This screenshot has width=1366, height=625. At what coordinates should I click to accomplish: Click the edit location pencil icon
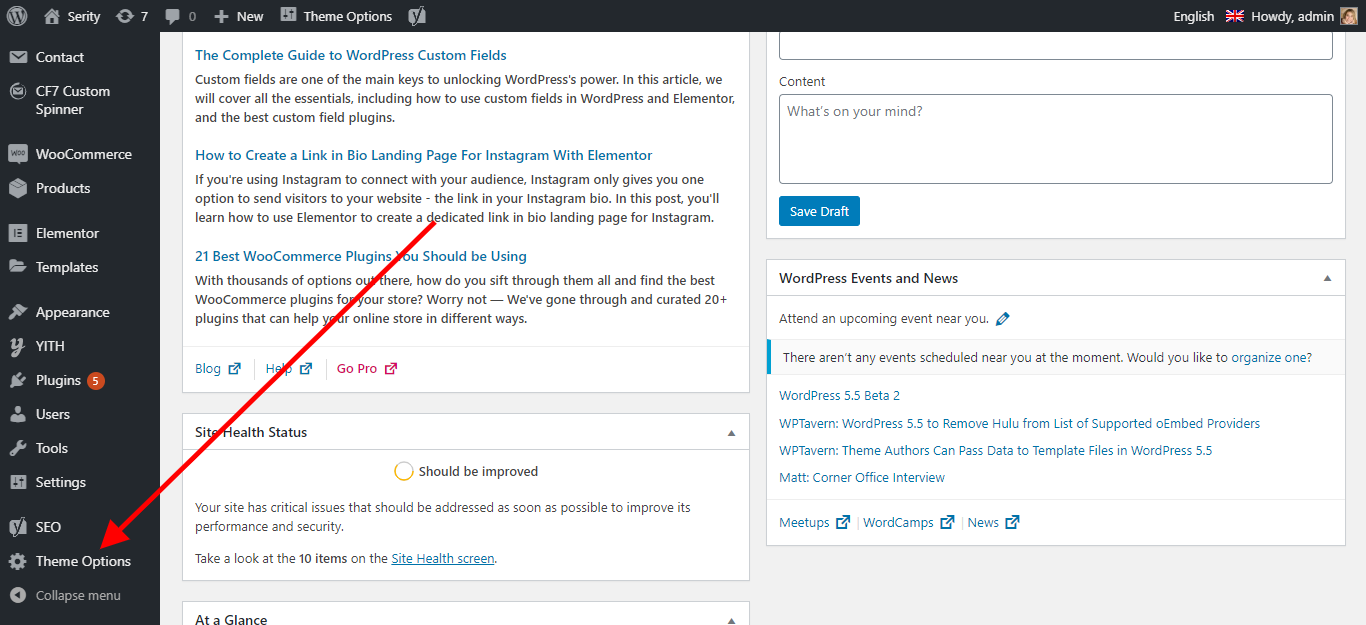click(x=1003, y=319)
